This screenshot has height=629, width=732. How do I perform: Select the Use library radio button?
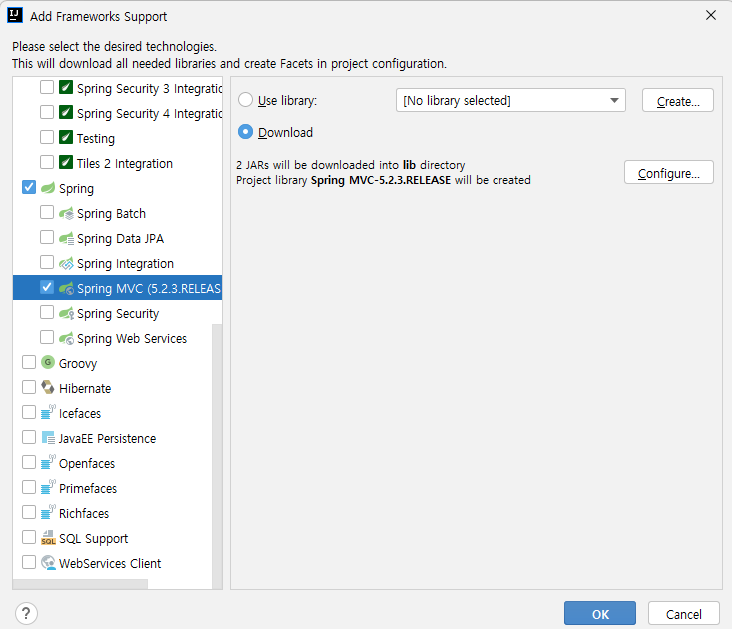click(x=246, y=100)
